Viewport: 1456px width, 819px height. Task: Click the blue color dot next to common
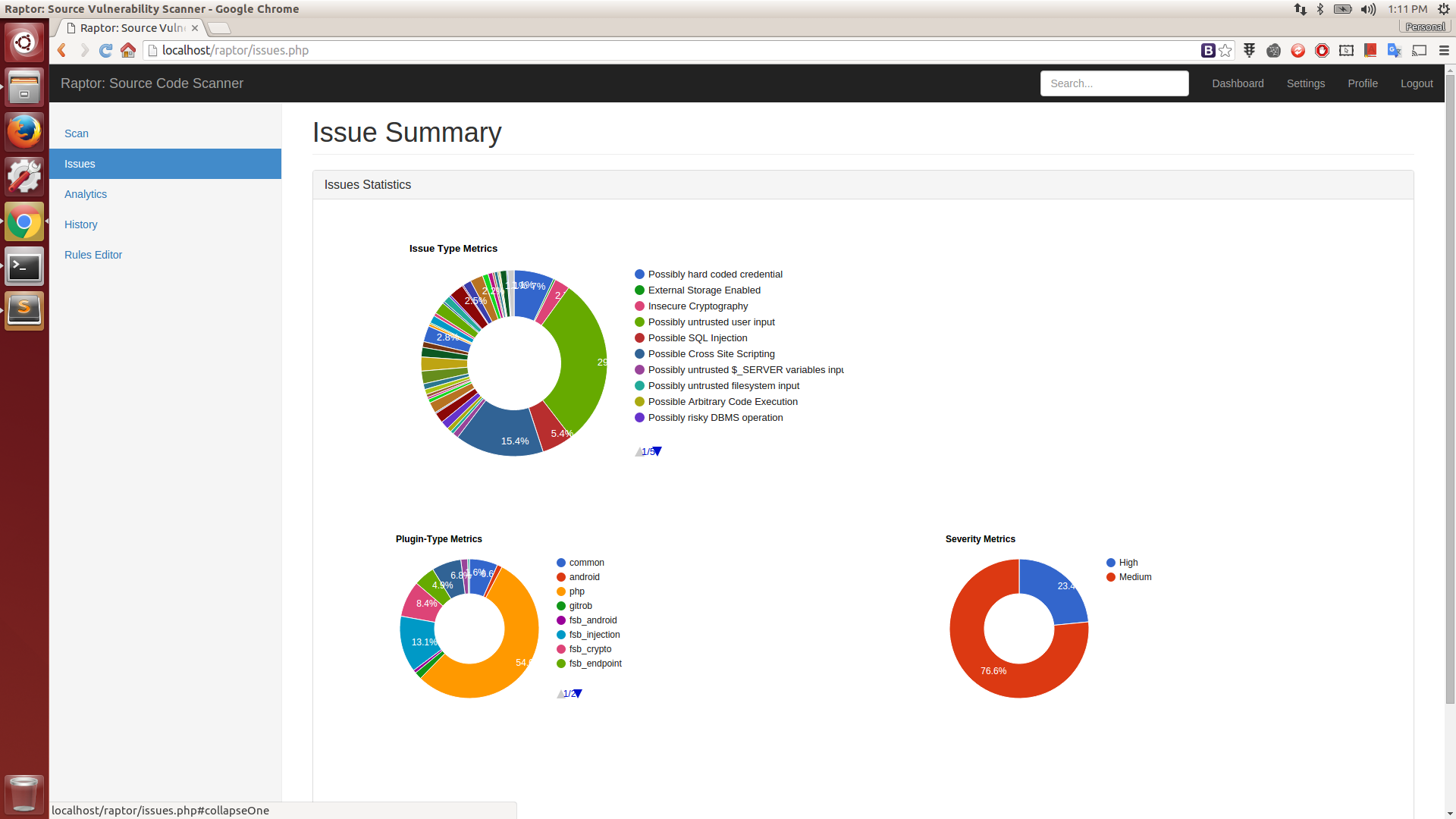[x=562, y=562]
